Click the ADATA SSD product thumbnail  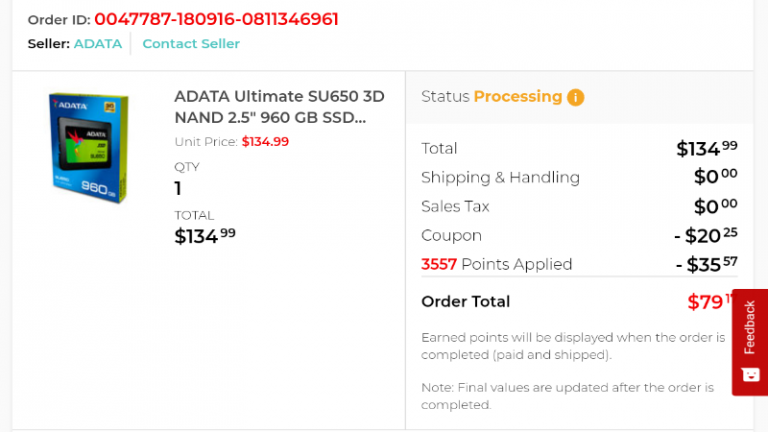tap(90, 147)
